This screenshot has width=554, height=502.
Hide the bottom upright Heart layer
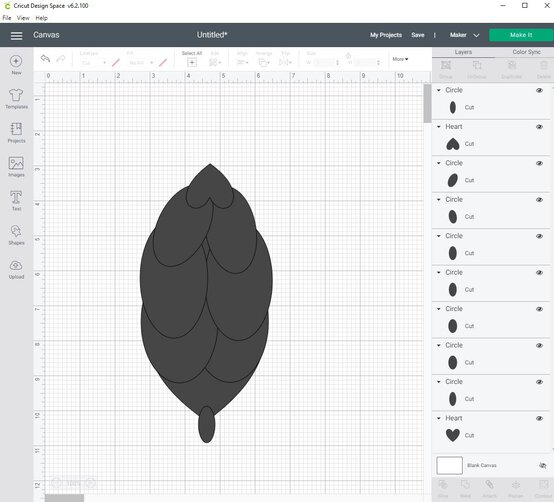[539, 418]
